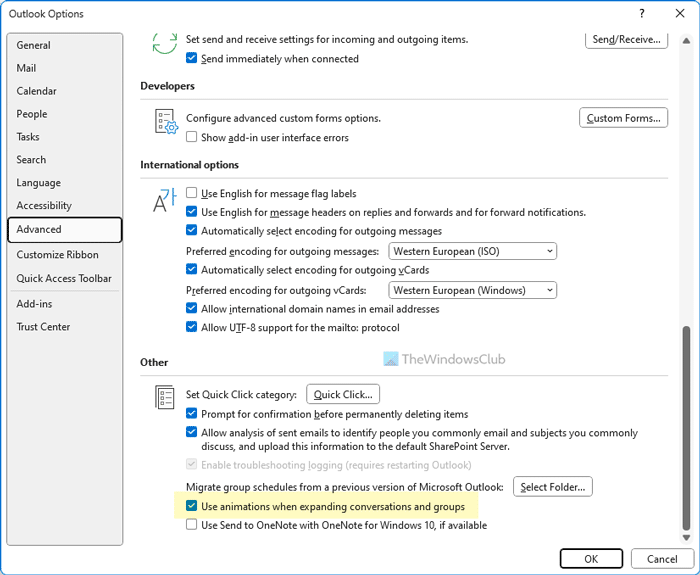
Task: Click the Other section checklist icon
Action: 165,397
